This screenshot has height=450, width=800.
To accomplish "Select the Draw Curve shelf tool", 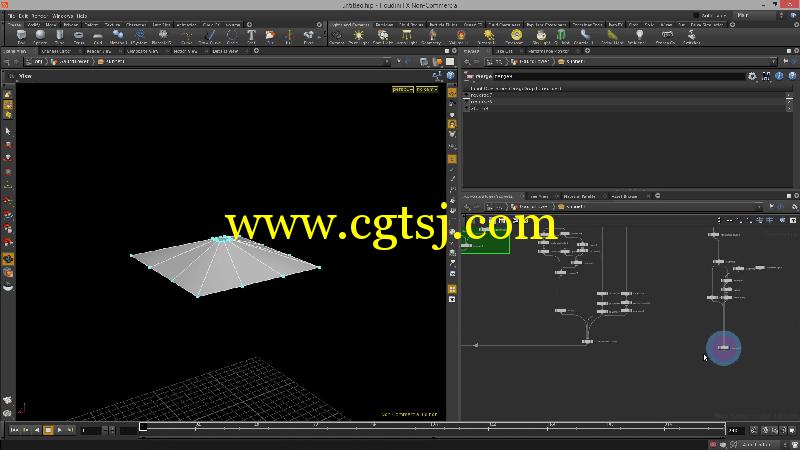I will tap(209, 36).
